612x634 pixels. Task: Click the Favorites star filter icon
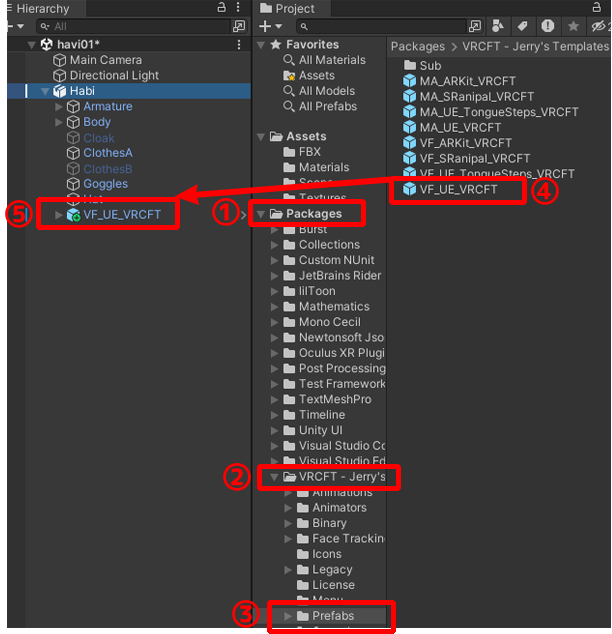[573, 26]
